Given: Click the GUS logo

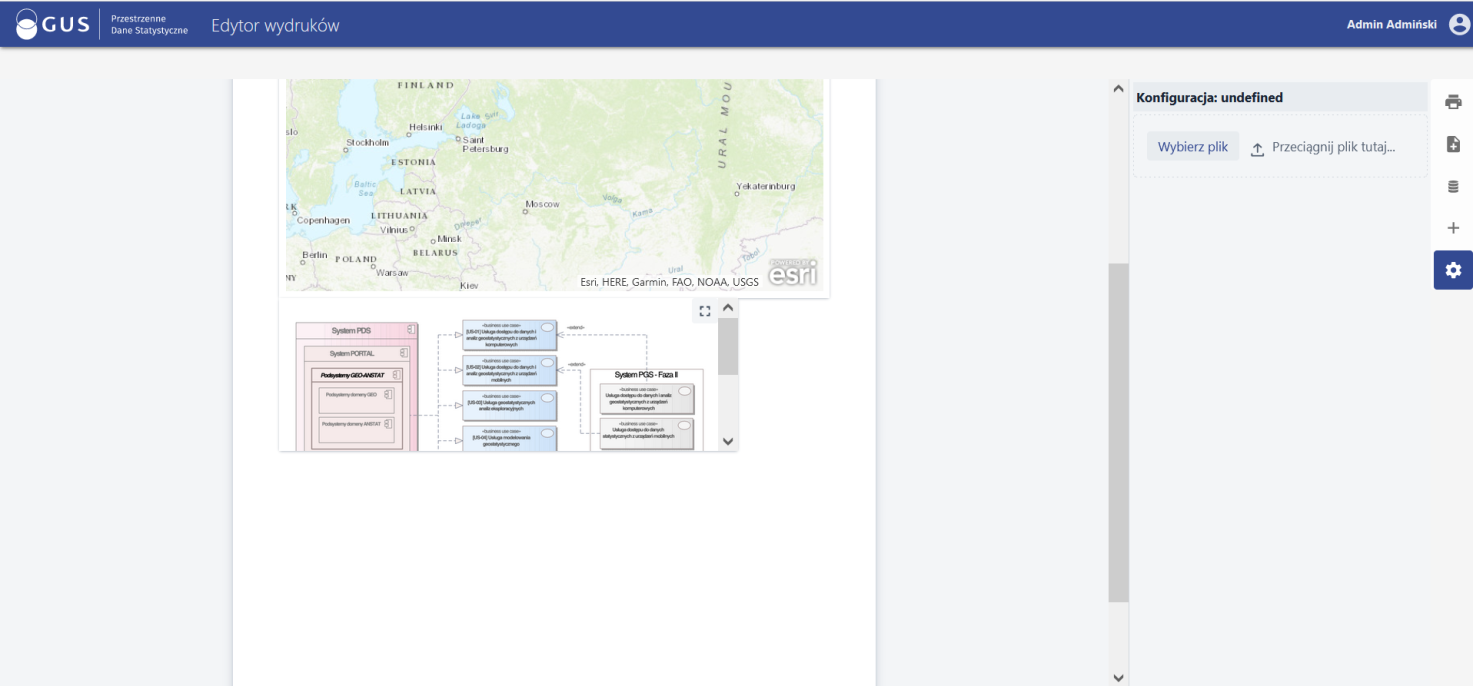Looking at the screenshot, I should coord(53,25).
